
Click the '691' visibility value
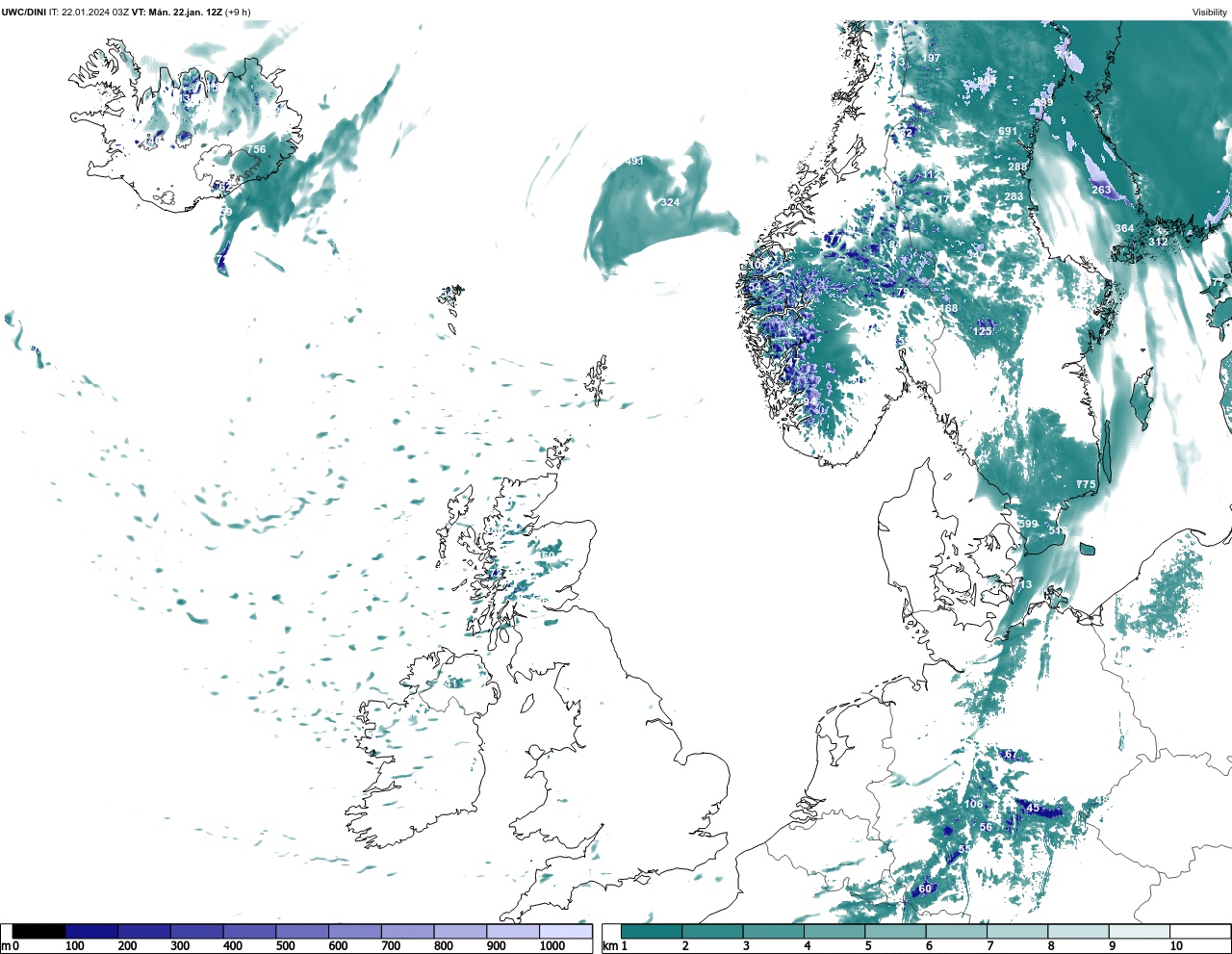pyautogui.click(x=1008, y=131)
